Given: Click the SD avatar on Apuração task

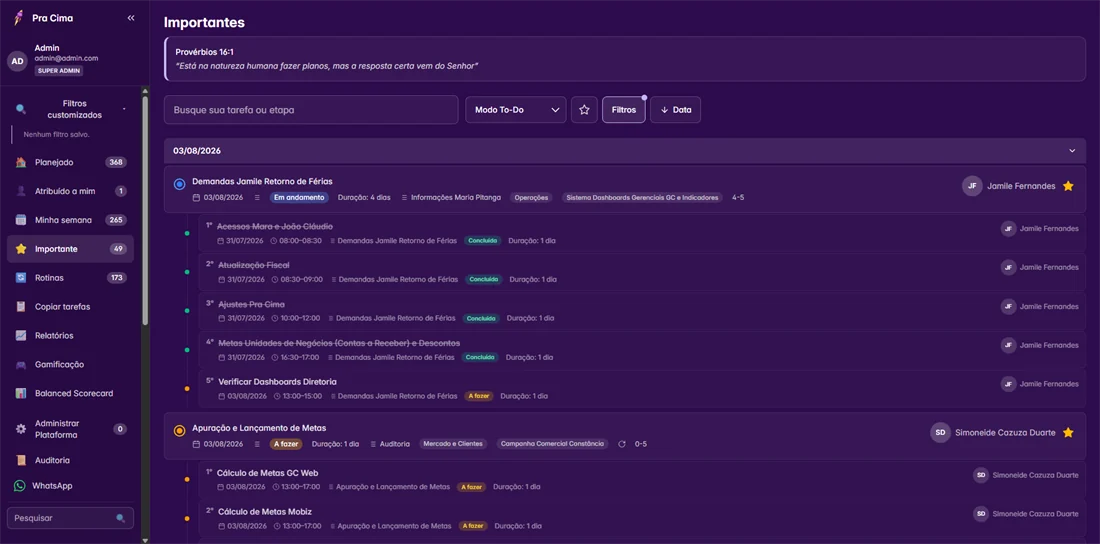Looking at the screenshot, I should tap(941, 432).
